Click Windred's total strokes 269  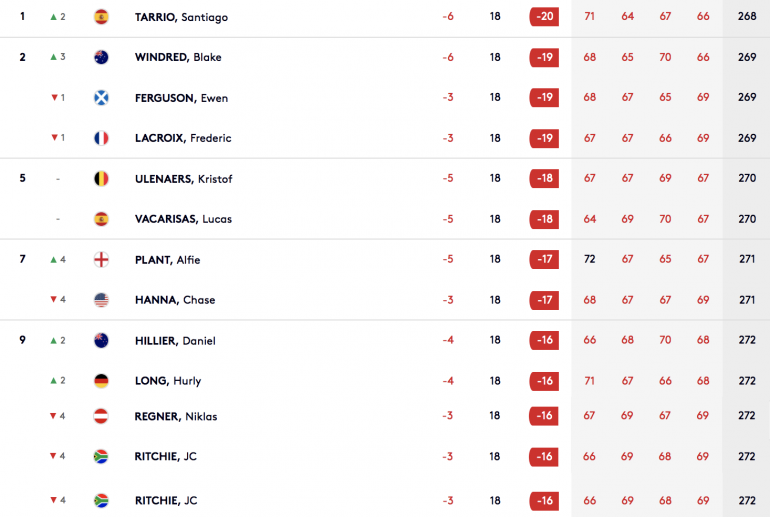(x=747, y=57)
